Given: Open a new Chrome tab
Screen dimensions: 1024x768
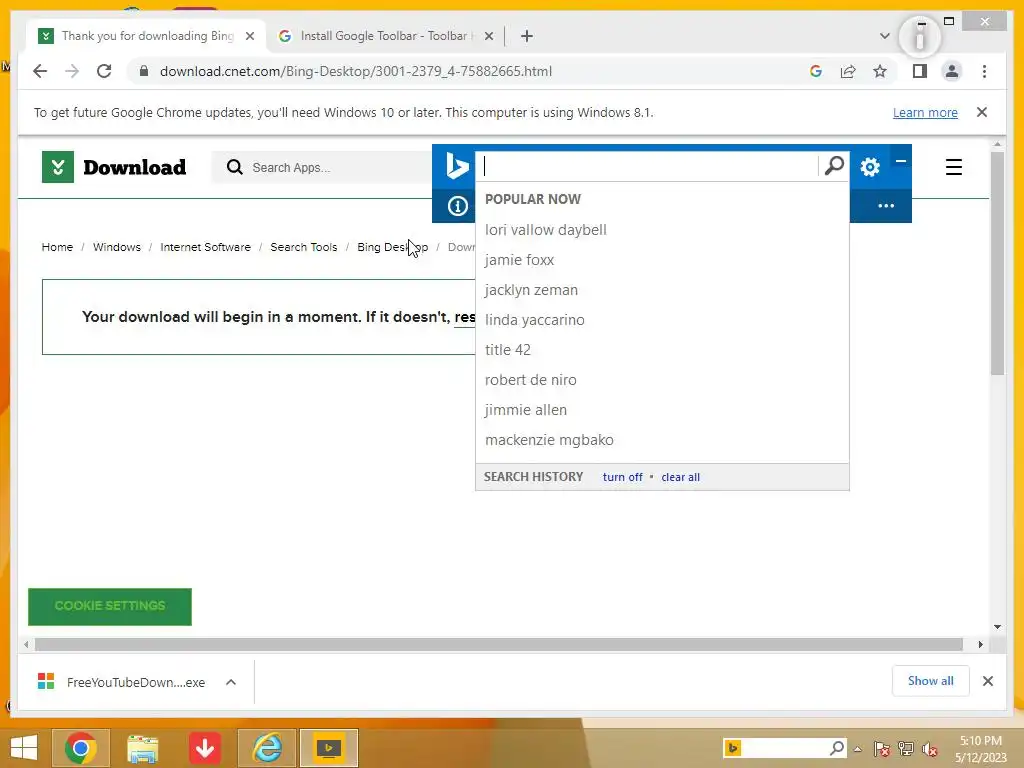Looking at the screenshot, I should (527, 36).
